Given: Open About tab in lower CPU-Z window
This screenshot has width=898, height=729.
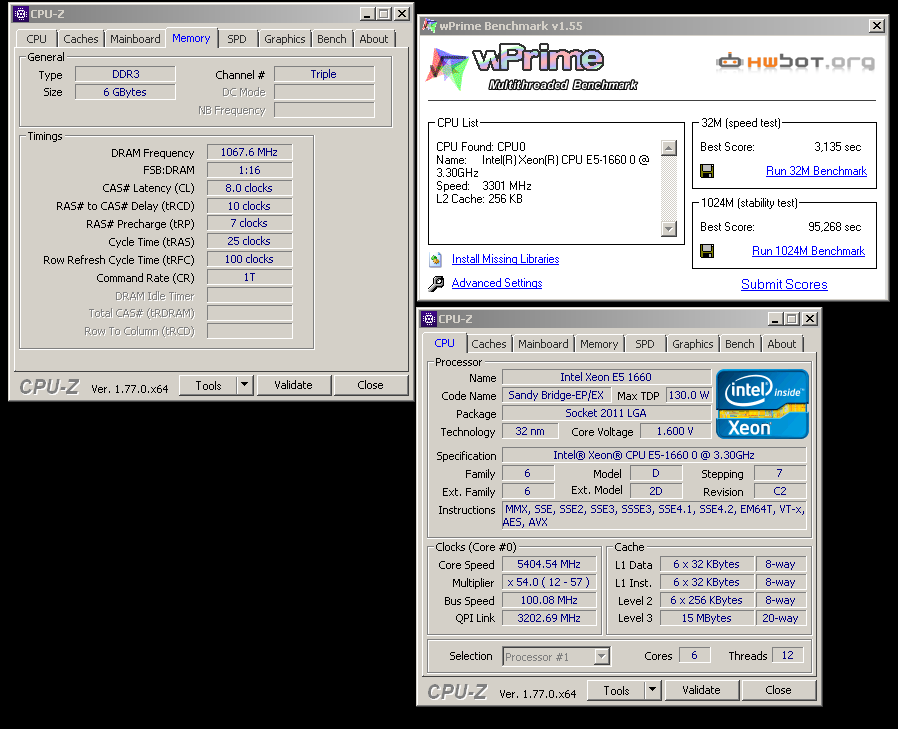Looking at the screenshot, I should 782,344.
